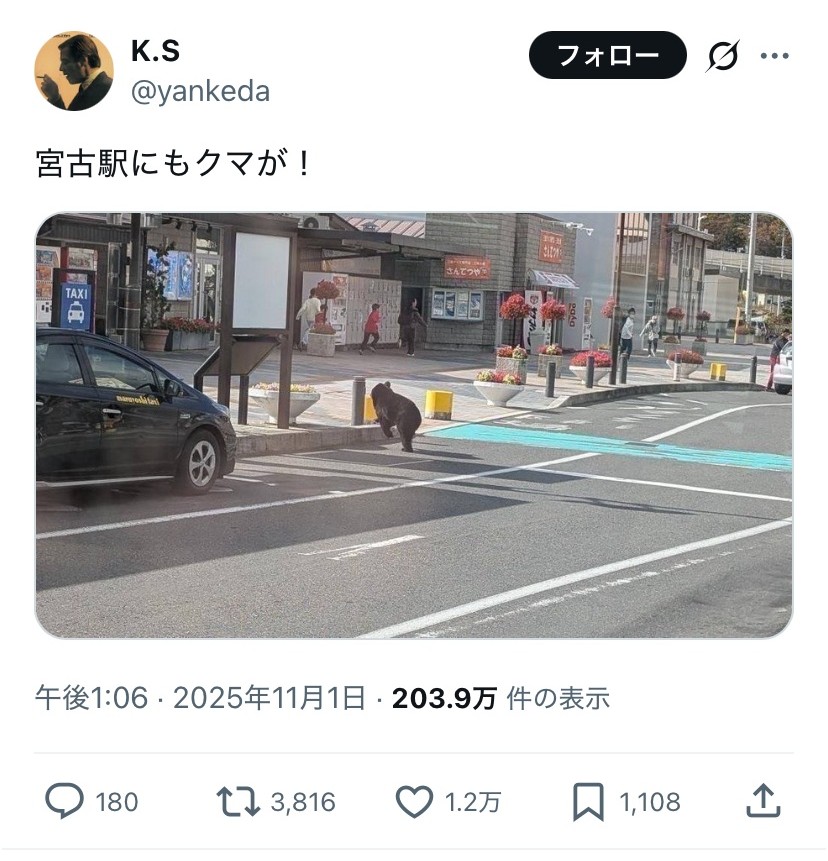Bookmark the post with ribbon icon
This screenshot has width=828, height=861.
pos(589,802)
